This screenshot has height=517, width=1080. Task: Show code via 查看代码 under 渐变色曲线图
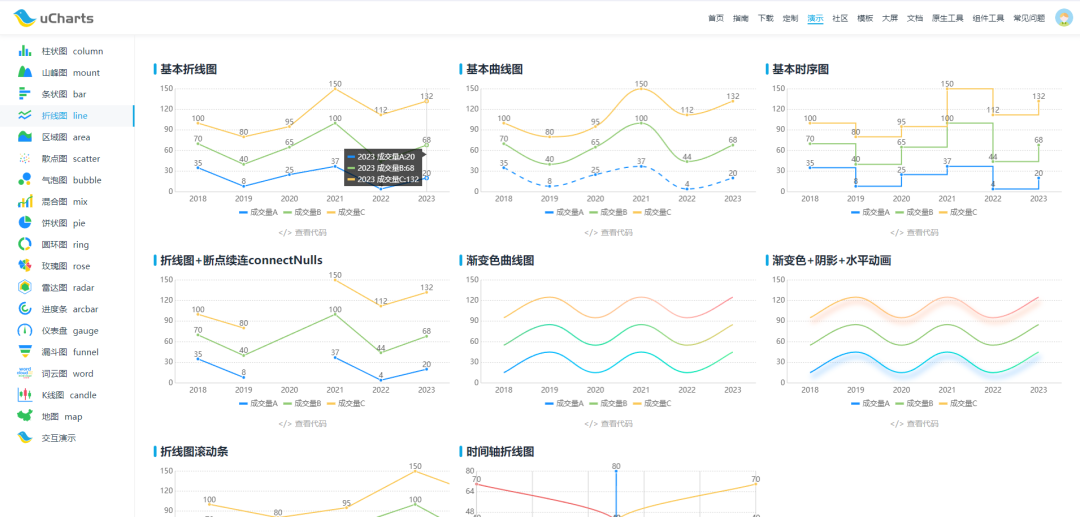[607, 424]
